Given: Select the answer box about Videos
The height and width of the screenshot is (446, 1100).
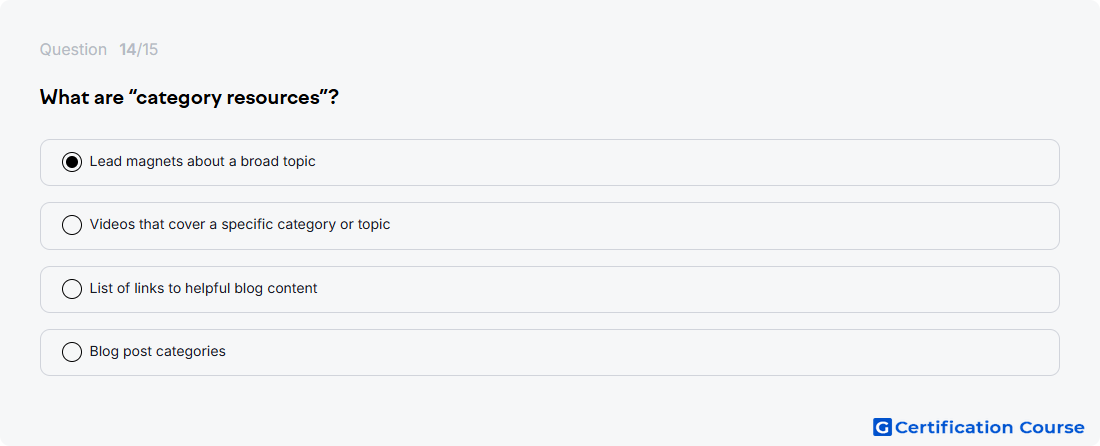Looking at the screenshot, I should pyautogui.click(x=550, y=226).
